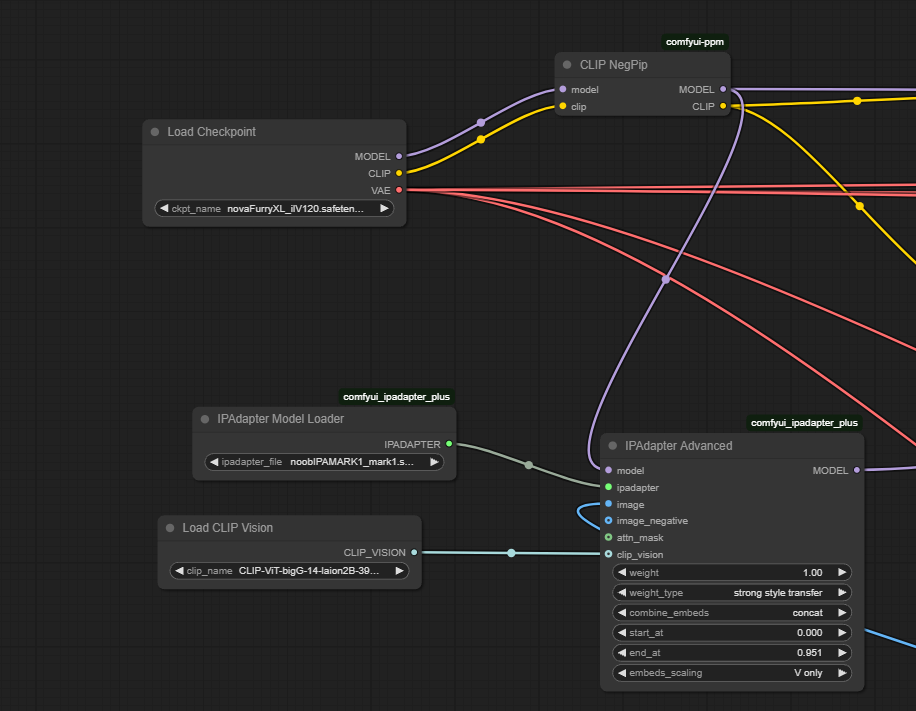Click the MODEL output slot on IPAdapter Advanced
Viewport: 916px width, 711px height.
[856, 470]
